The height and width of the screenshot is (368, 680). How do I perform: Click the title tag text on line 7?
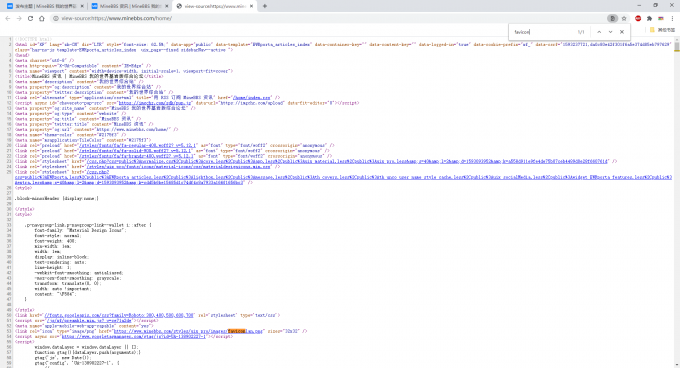(89, 76)
